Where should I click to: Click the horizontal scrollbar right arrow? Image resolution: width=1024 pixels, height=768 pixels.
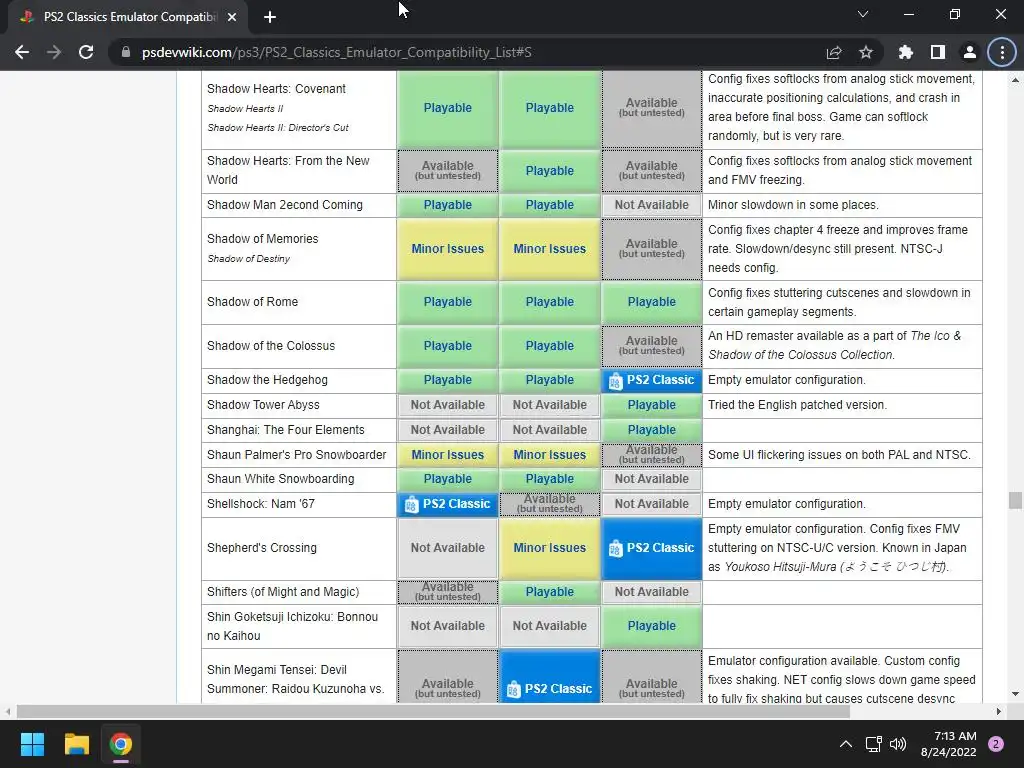pyautogui.click(x=998, y=711)
